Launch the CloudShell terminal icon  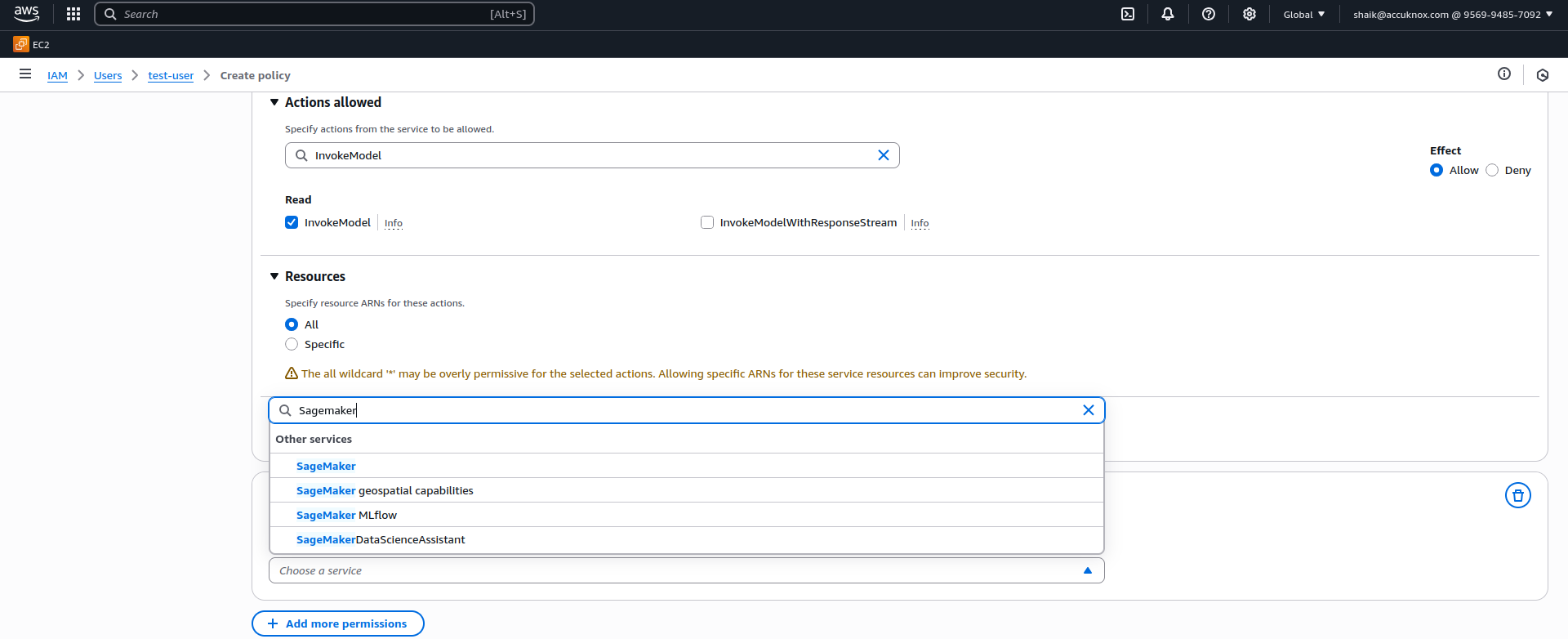1128,14
